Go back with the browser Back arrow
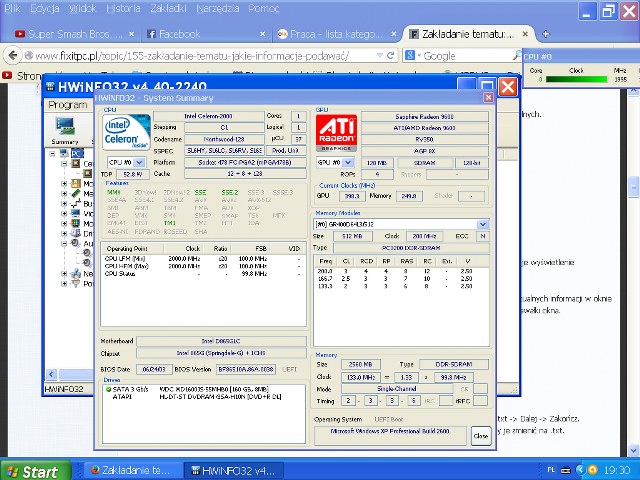 (13, 55)
